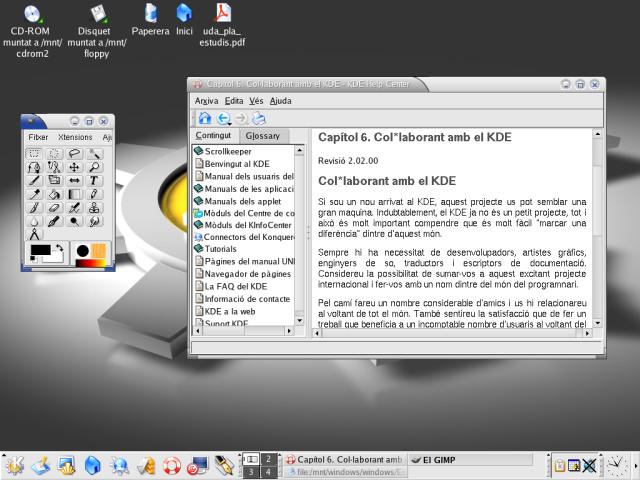The image size is (640, 480).
Task: Select the Measure compass tool
Action: 34,234
